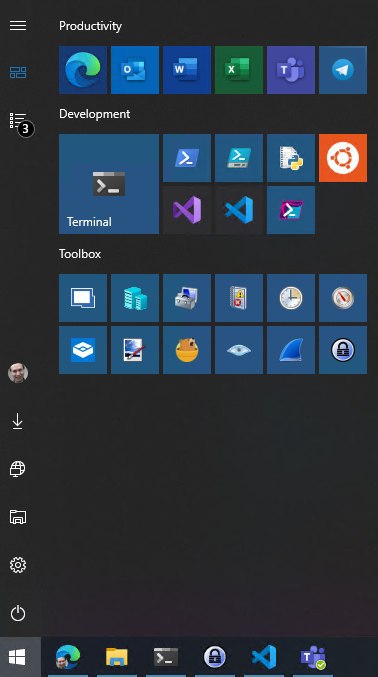
Task: Open the Event Viewer warning book tile
Action: point(239,298)
